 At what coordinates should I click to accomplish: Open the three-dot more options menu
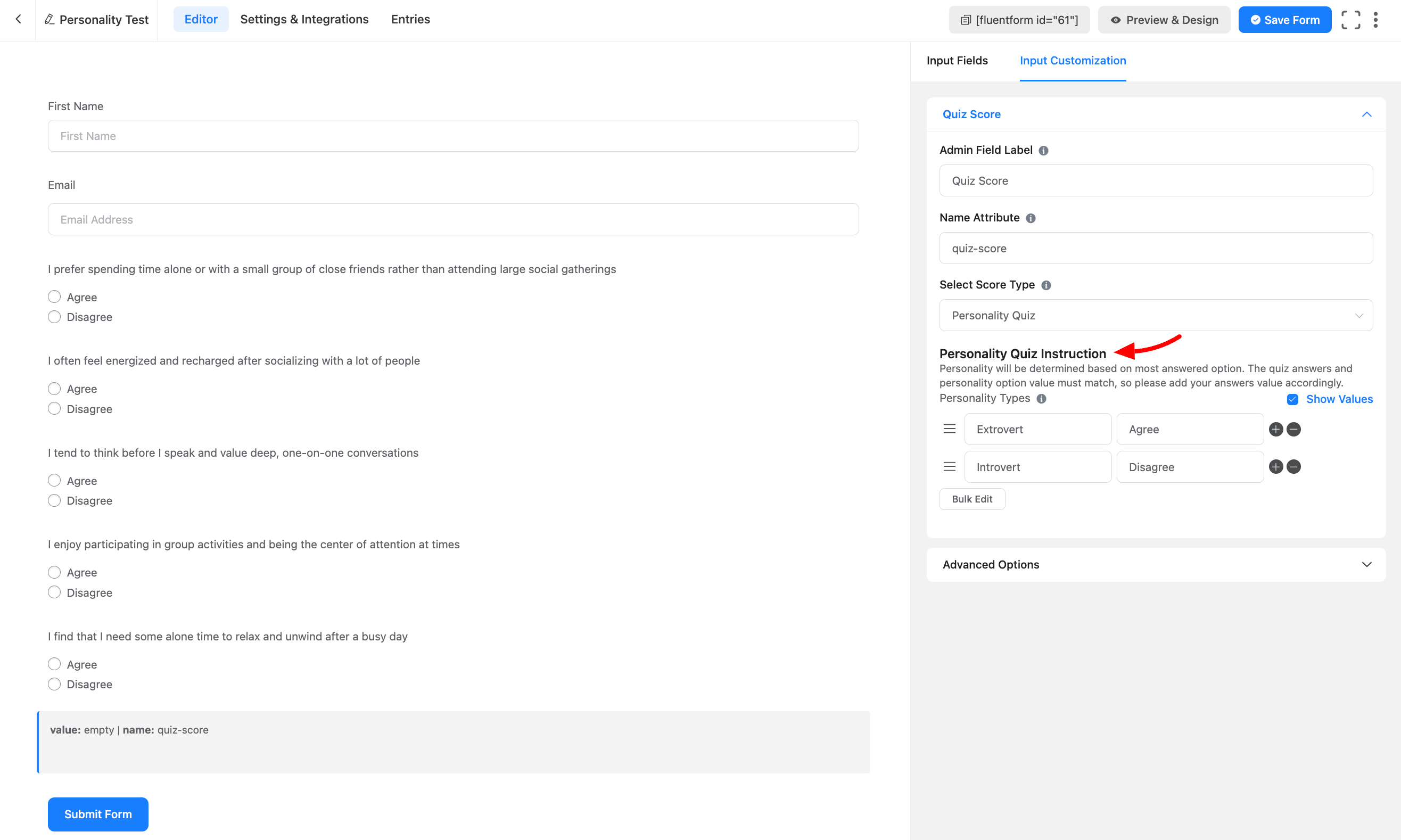[1375, 20]
